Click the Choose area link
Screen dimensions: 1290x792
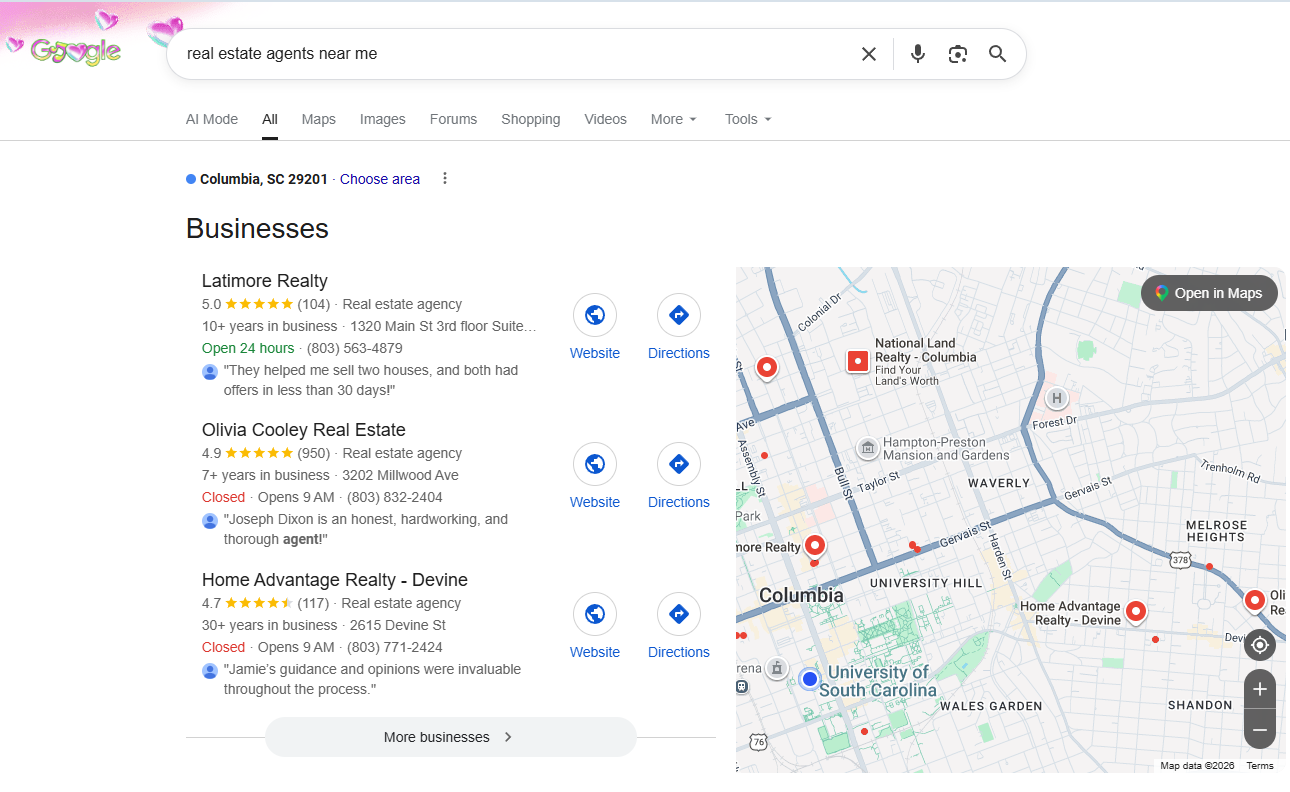click(x=380, y=179)
